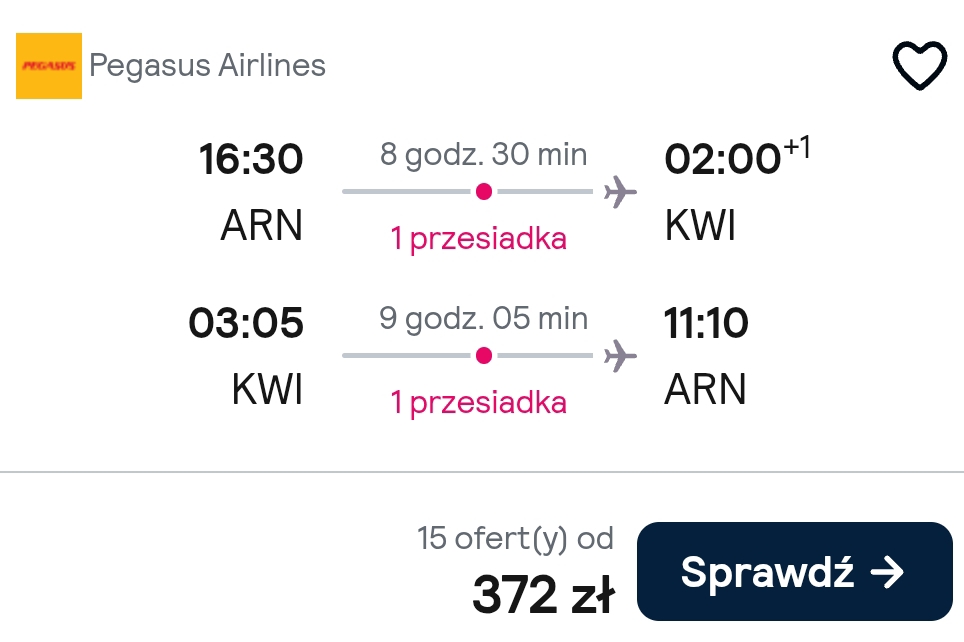Click the '15 ofert(y) od' text

[x=515, y=539]
